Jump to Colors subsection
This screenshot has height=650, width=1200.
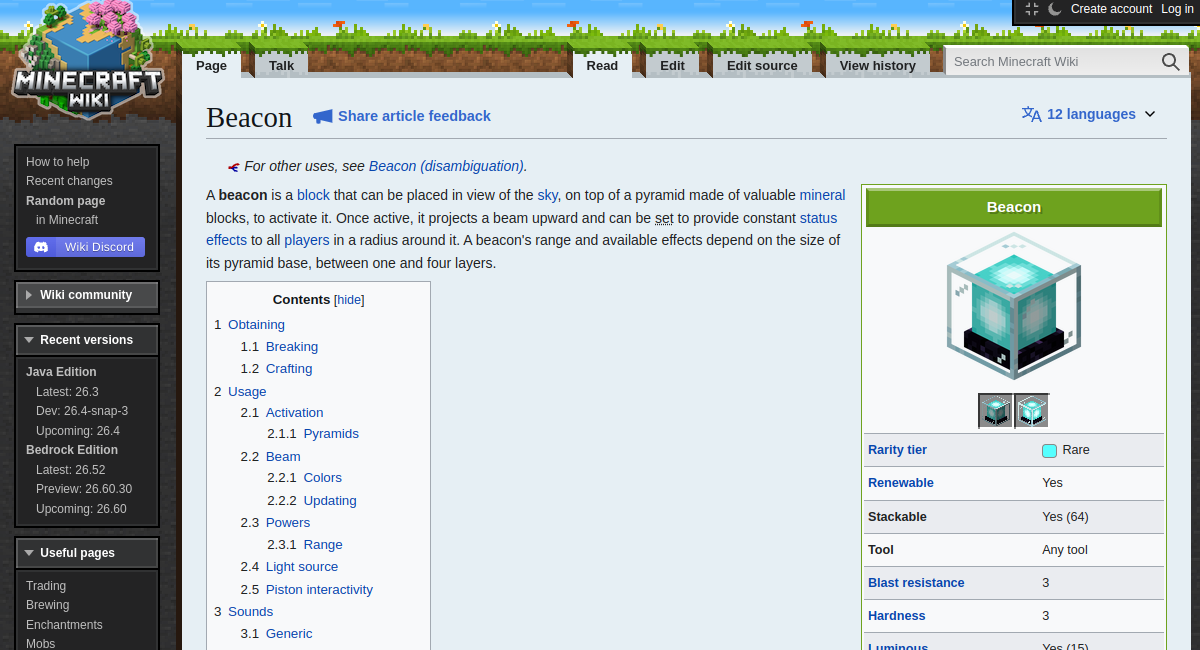coord(323,478)
